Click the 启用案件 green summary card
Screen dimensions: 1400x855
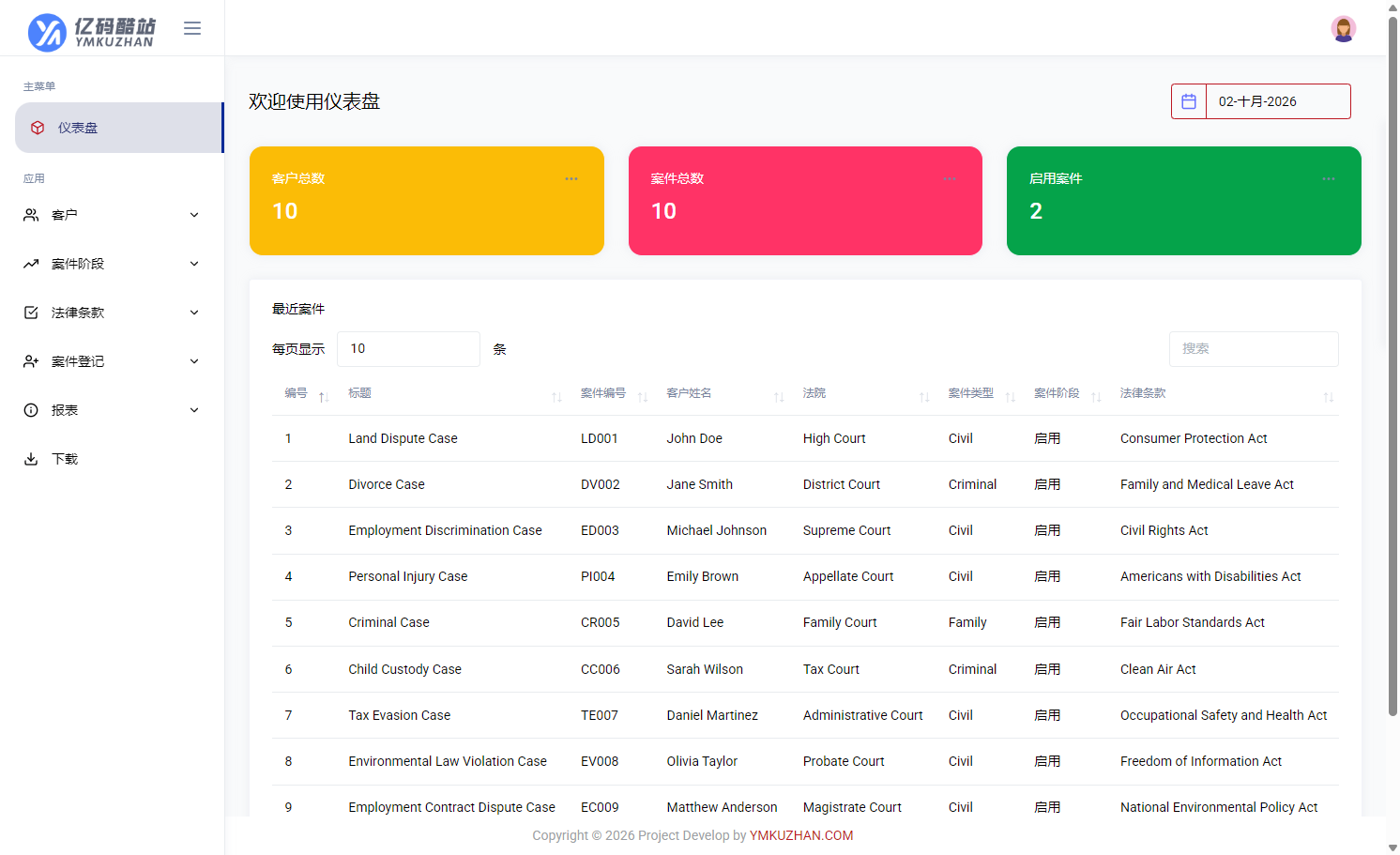pyautogui.click(x=1184, y=201)
